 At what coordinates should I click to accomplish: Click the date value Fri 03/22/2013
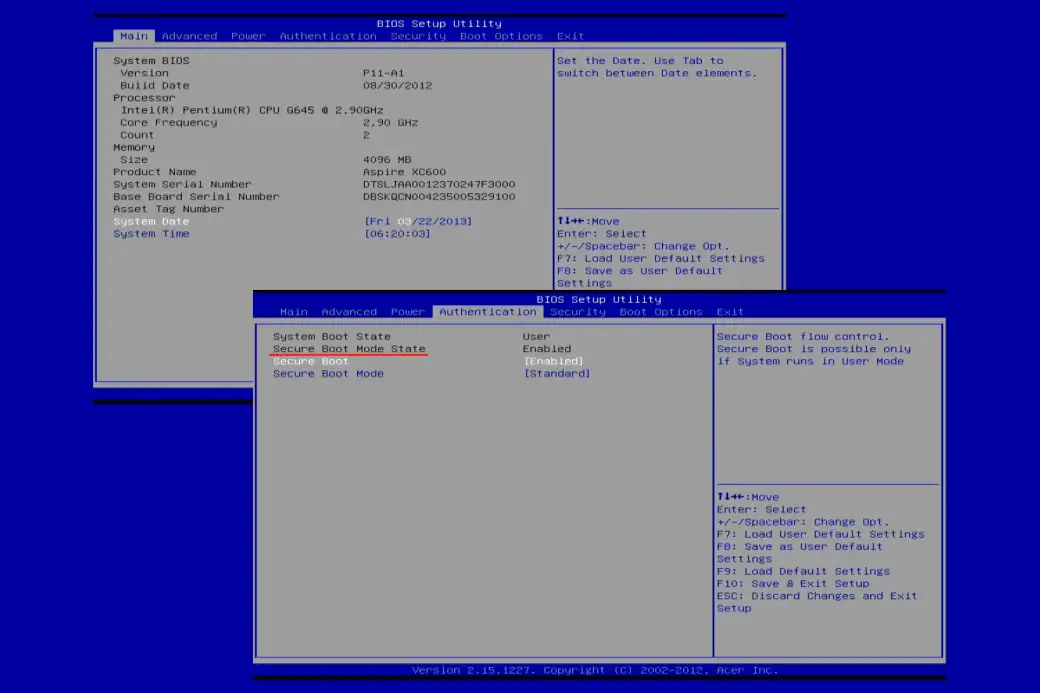click(x=418, y=221)
